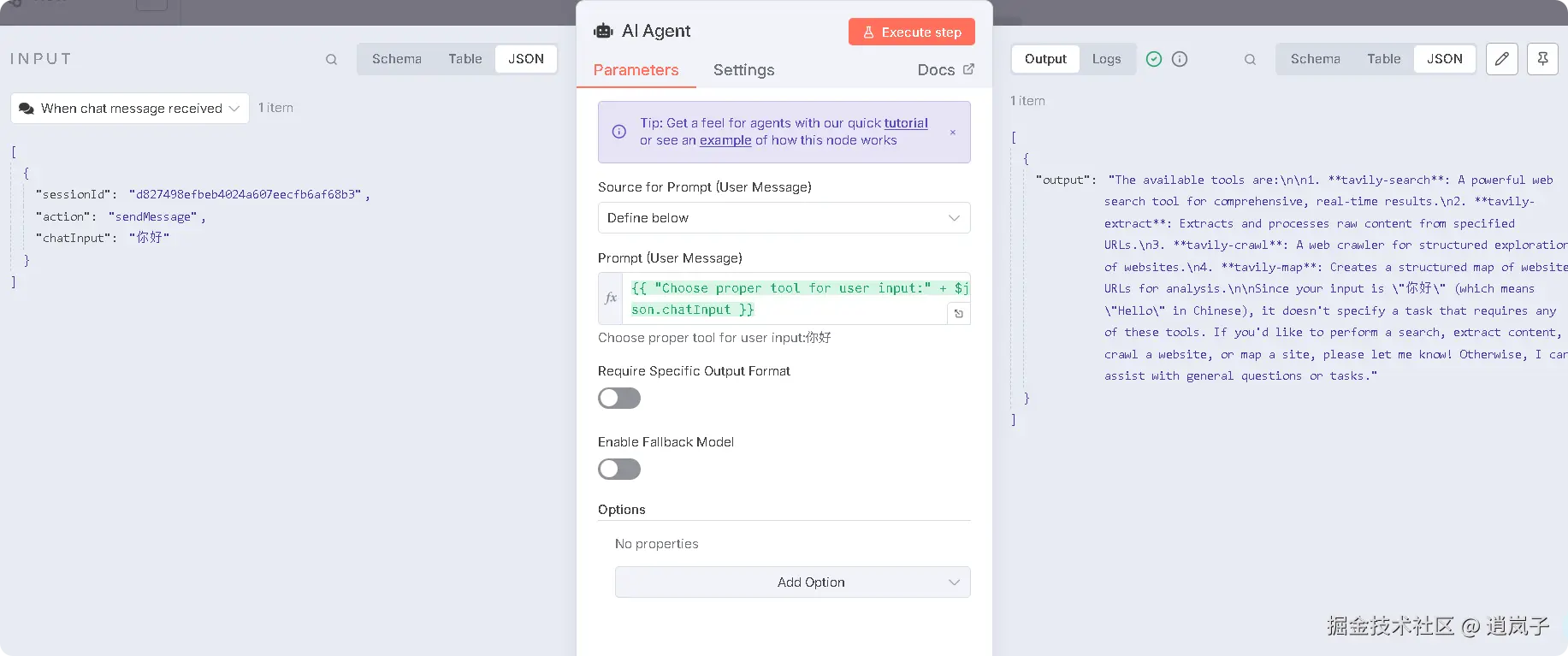The width and height of the screenshot is (1568, 656).
Task: Click the fx expression icon beside the prompt
Action: [x=611, y=298]
